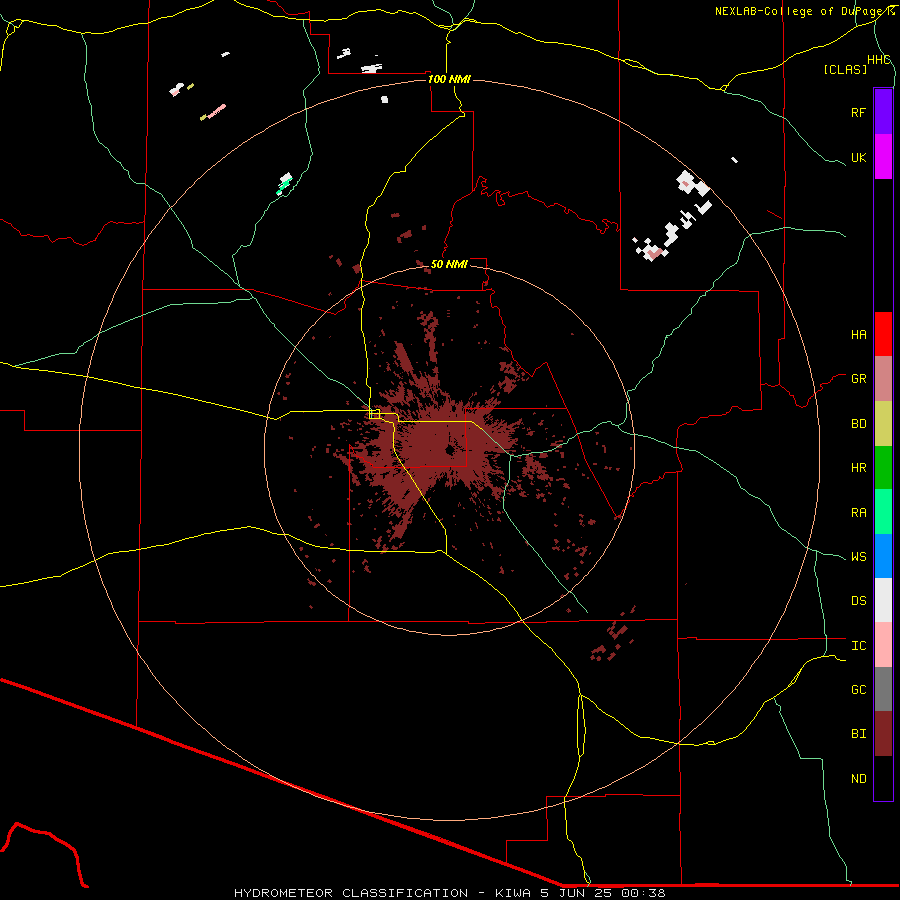Screen dimensions: 900x900
Task: Click the small yellow square marker on map
Action: coord(375,414)
